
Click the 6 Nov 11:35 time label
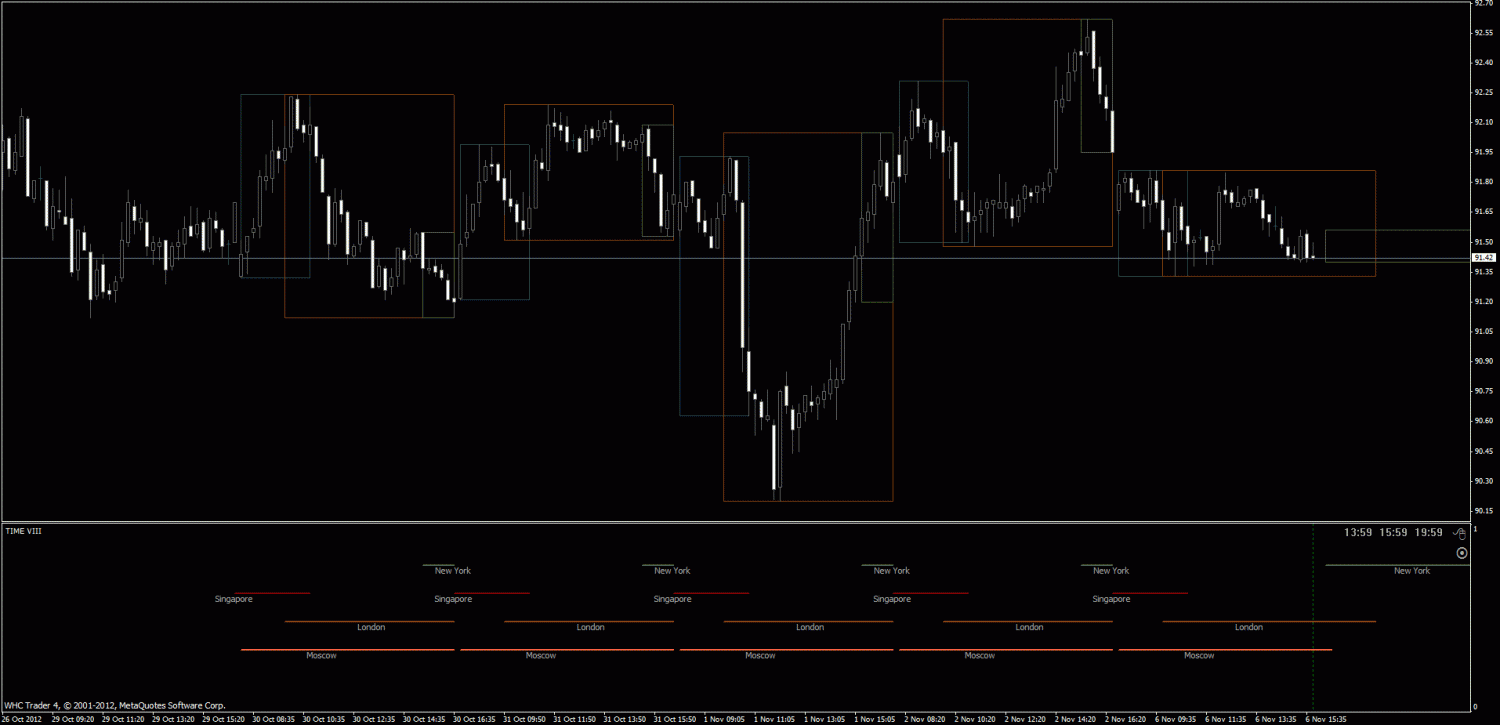tap(1226, 719)
